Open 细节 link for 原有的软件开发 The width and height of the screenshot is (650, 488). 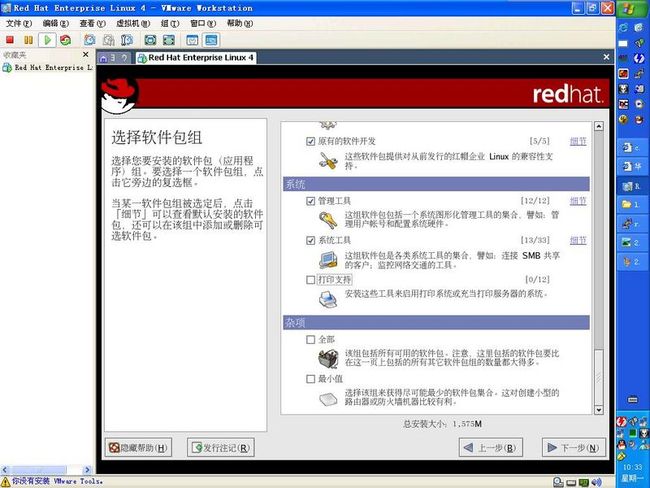coord(578,142)
